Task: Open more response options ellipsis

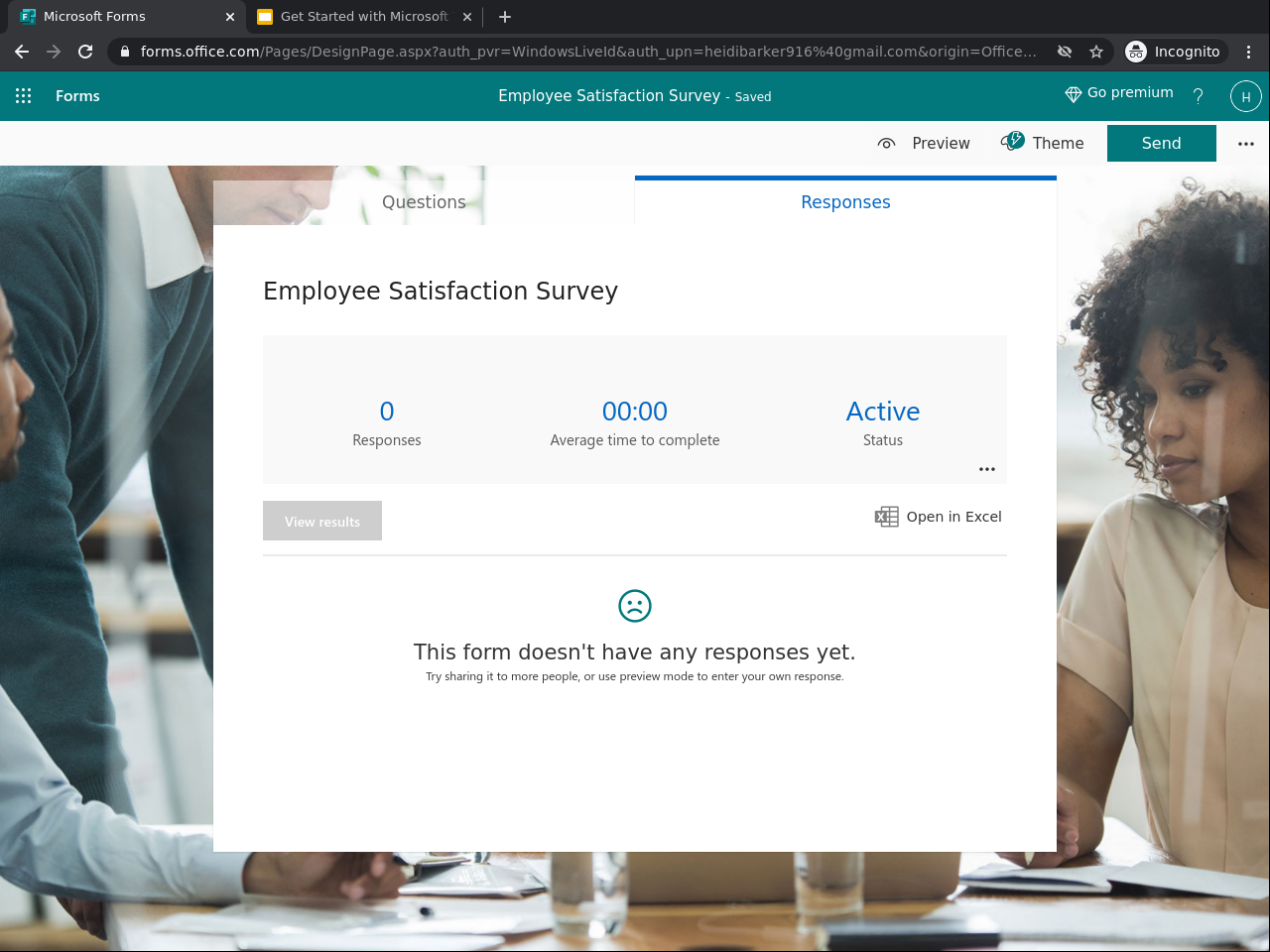Action: point(987,469)
